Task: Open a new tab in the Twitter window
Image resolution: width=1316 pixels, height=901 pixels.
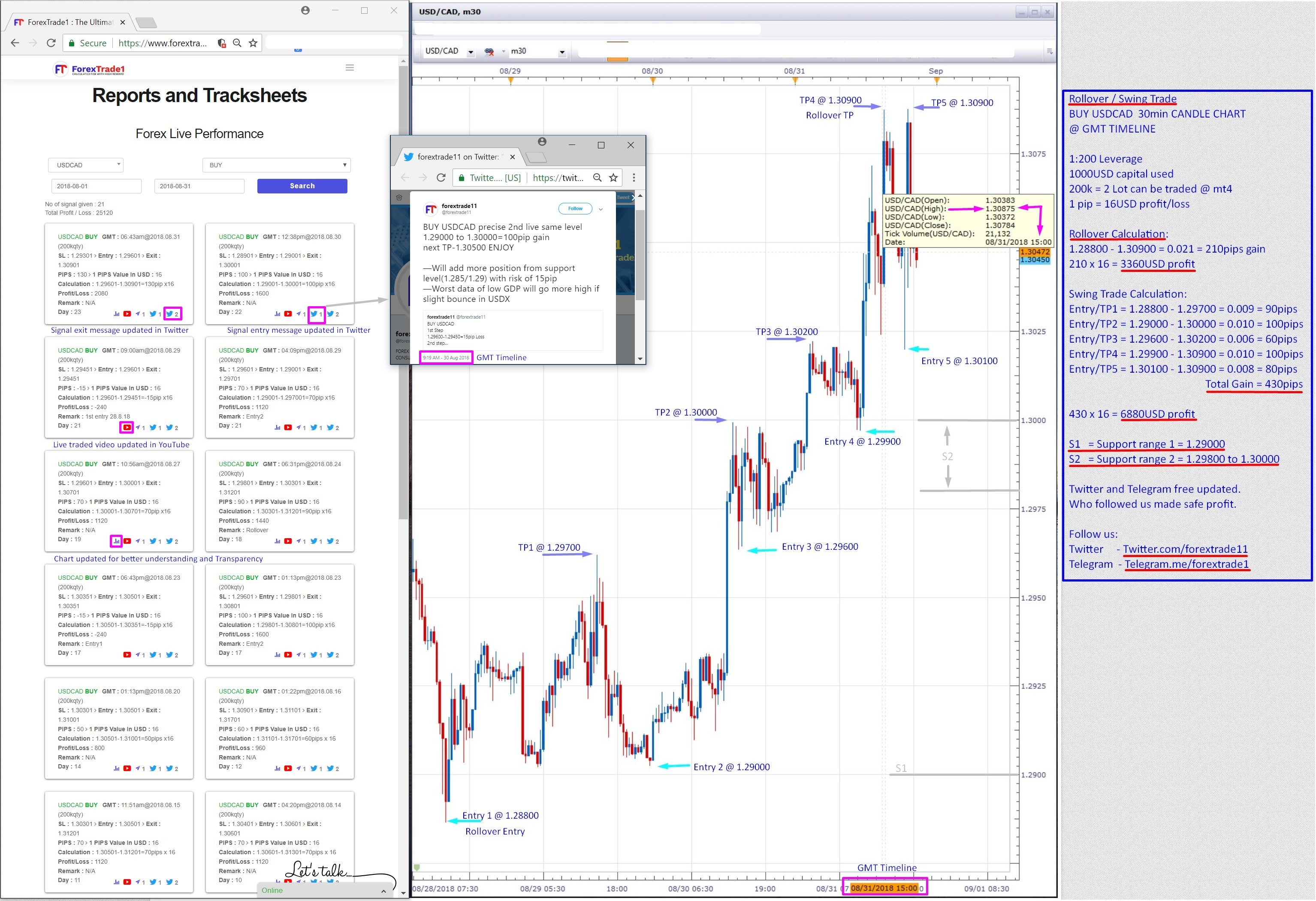Action: point(536,157)
